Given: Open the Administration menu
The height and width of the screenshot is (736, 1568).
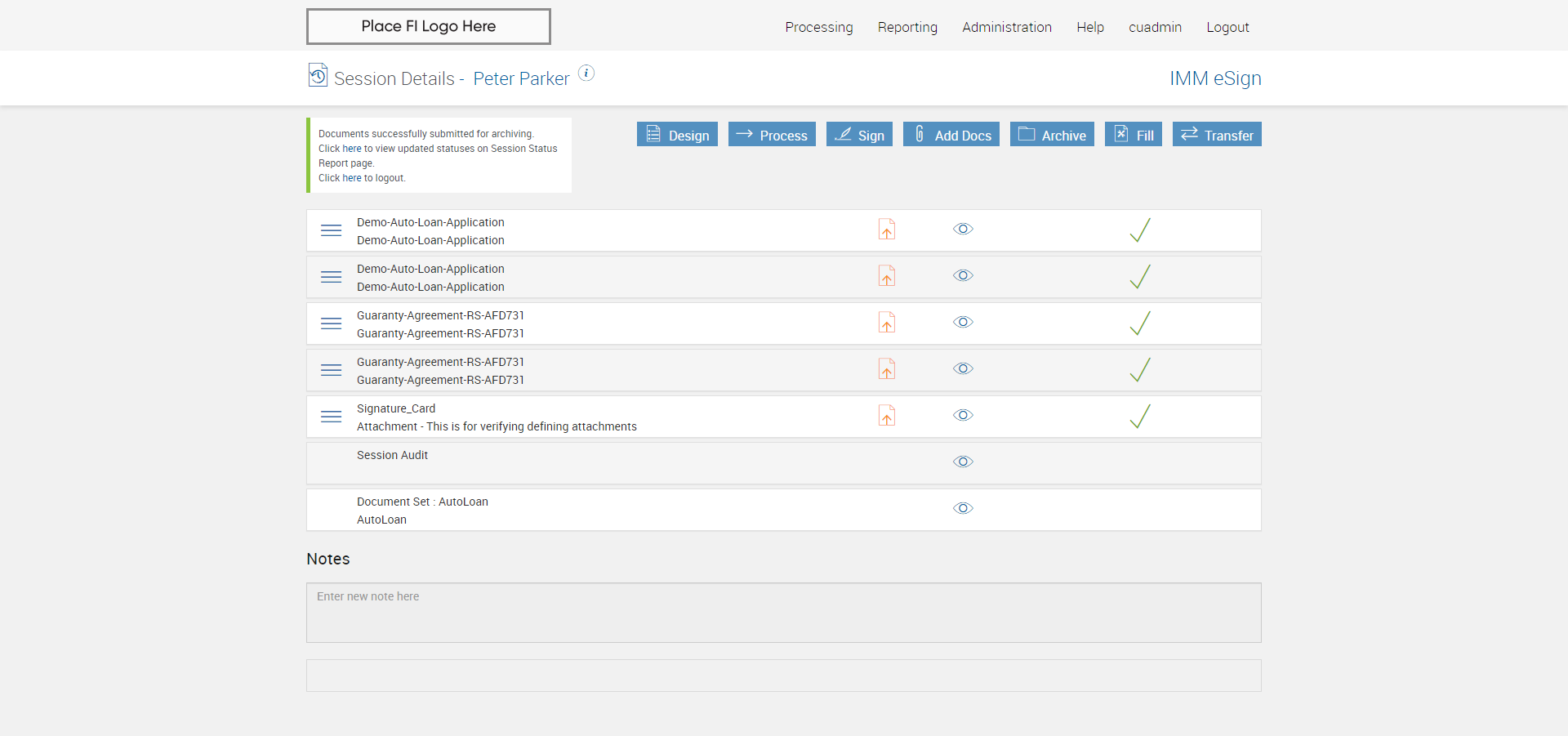Looking at the screenshot, I should tap(1006, 27).
